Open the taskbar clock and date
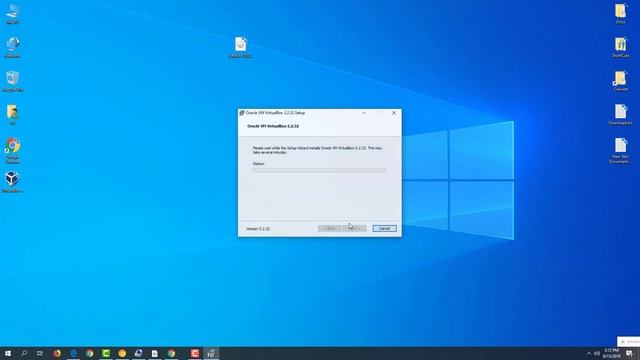Screen dimensions: 640x360 [x=611, y=353]
